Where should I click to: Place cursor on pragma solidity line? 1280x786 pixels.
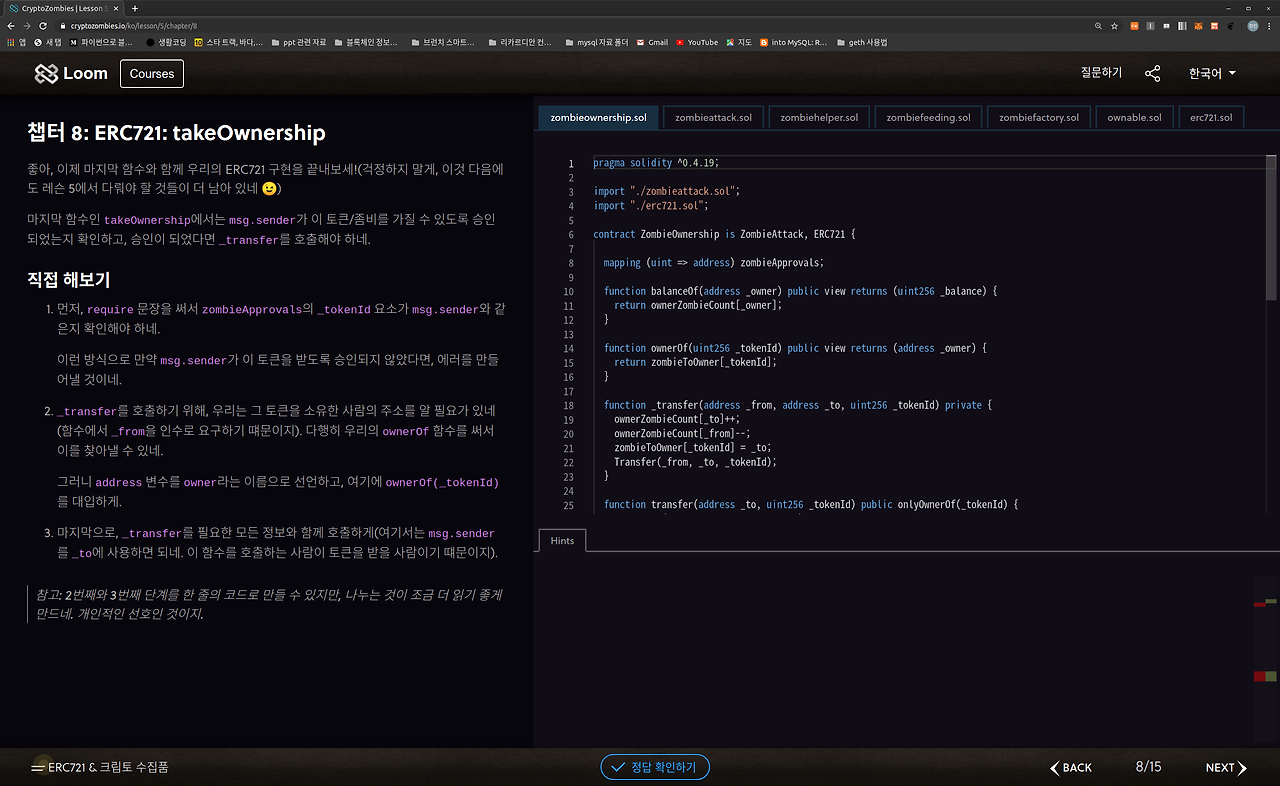click(x=656, y=163)
